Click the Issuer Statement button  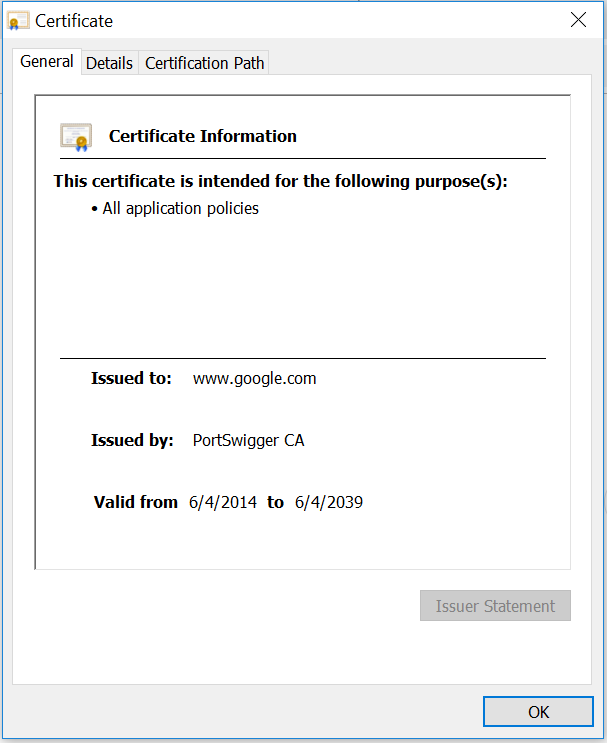click(495, 606)
